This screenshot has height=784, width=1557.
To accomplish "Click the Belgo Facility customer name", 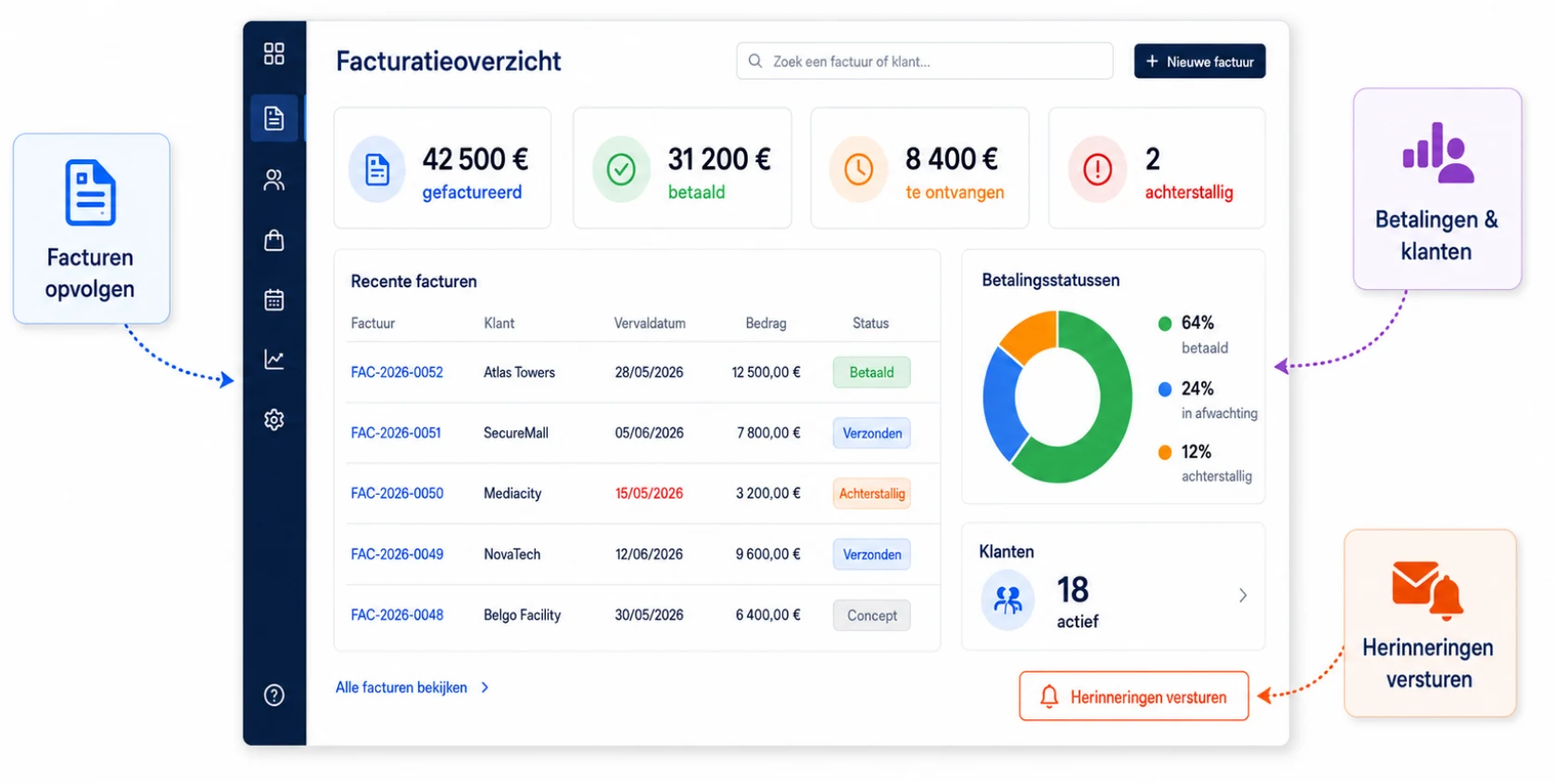I will click(522, 615).
